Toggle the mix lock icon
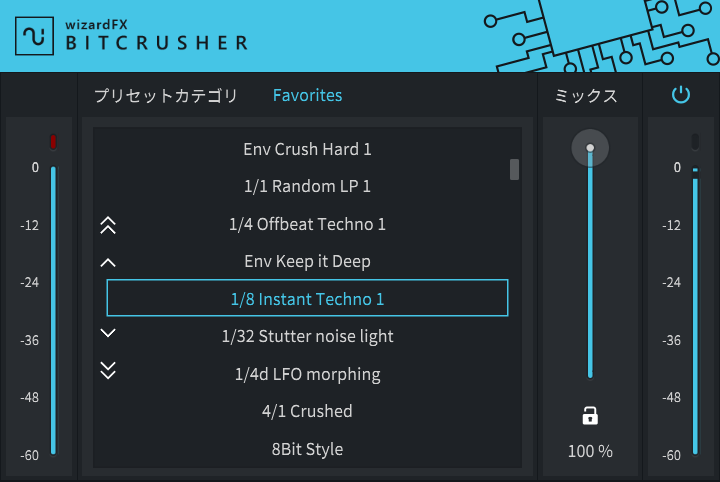Screen dimensions: 720x482 pos(590,416)
